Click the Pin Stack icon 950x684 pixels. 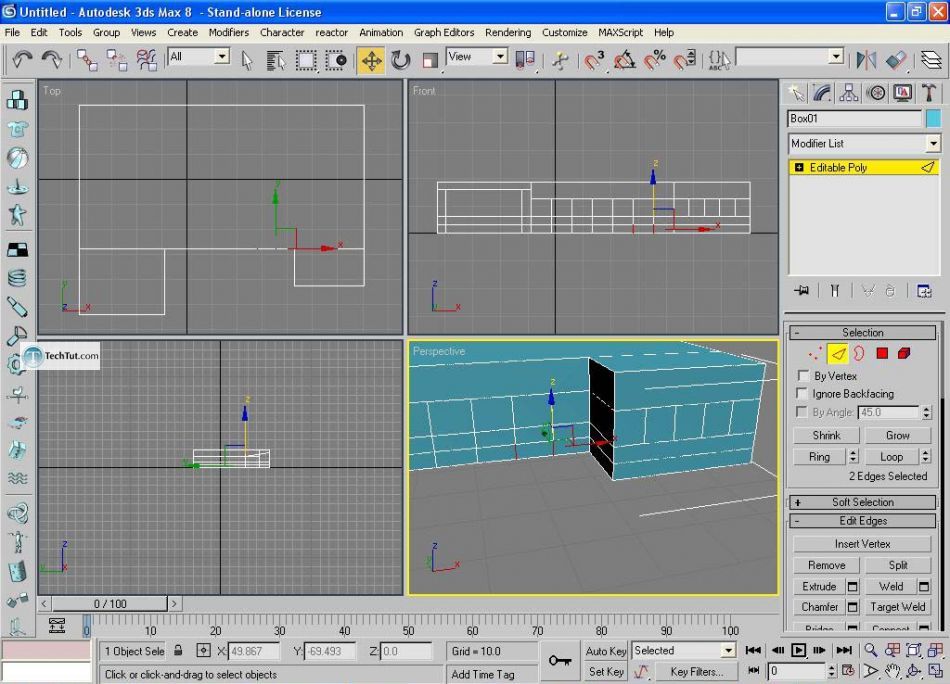click(x=802, y=291)
